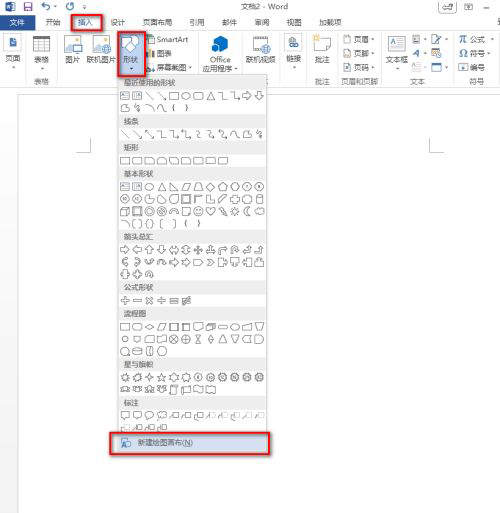Insert WordArt from the text group

point(416,53)
